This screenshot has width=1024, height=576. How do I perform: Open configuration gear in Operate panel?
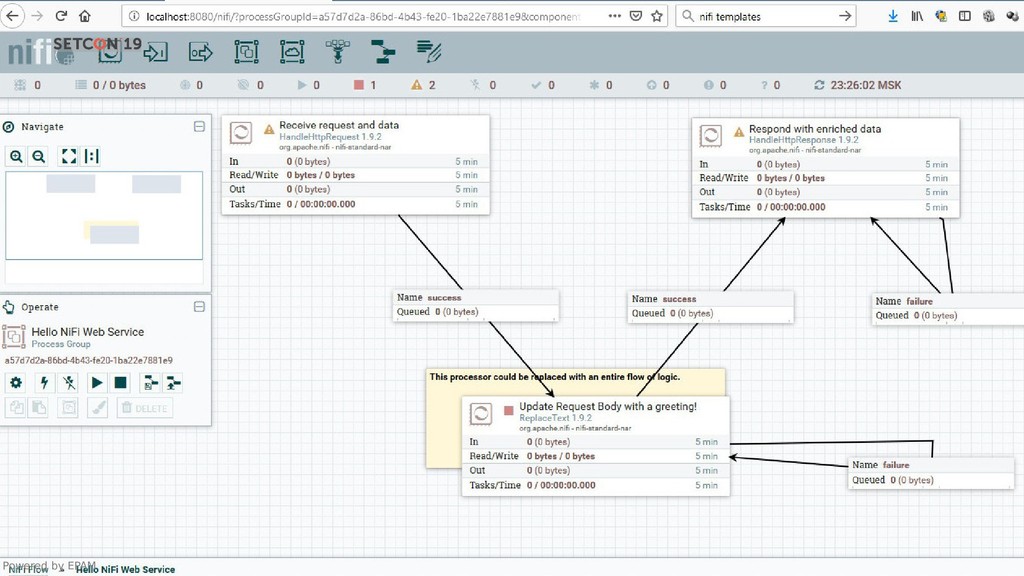click(x=16, y=382)
